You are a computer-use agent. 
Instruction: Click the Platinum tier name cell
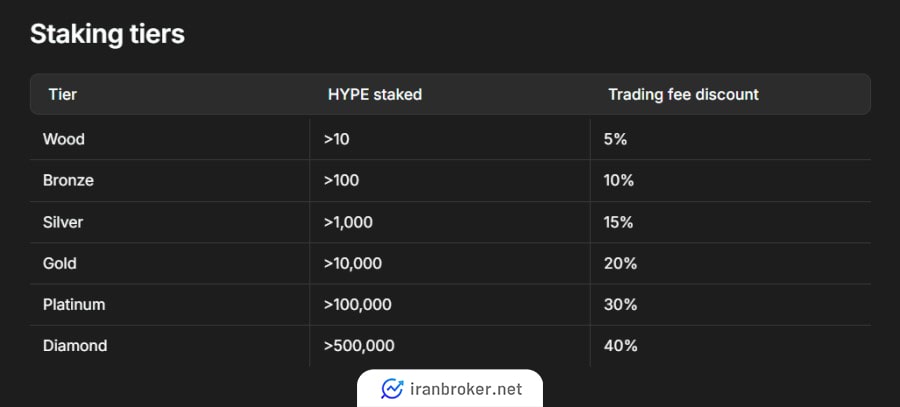74,305
